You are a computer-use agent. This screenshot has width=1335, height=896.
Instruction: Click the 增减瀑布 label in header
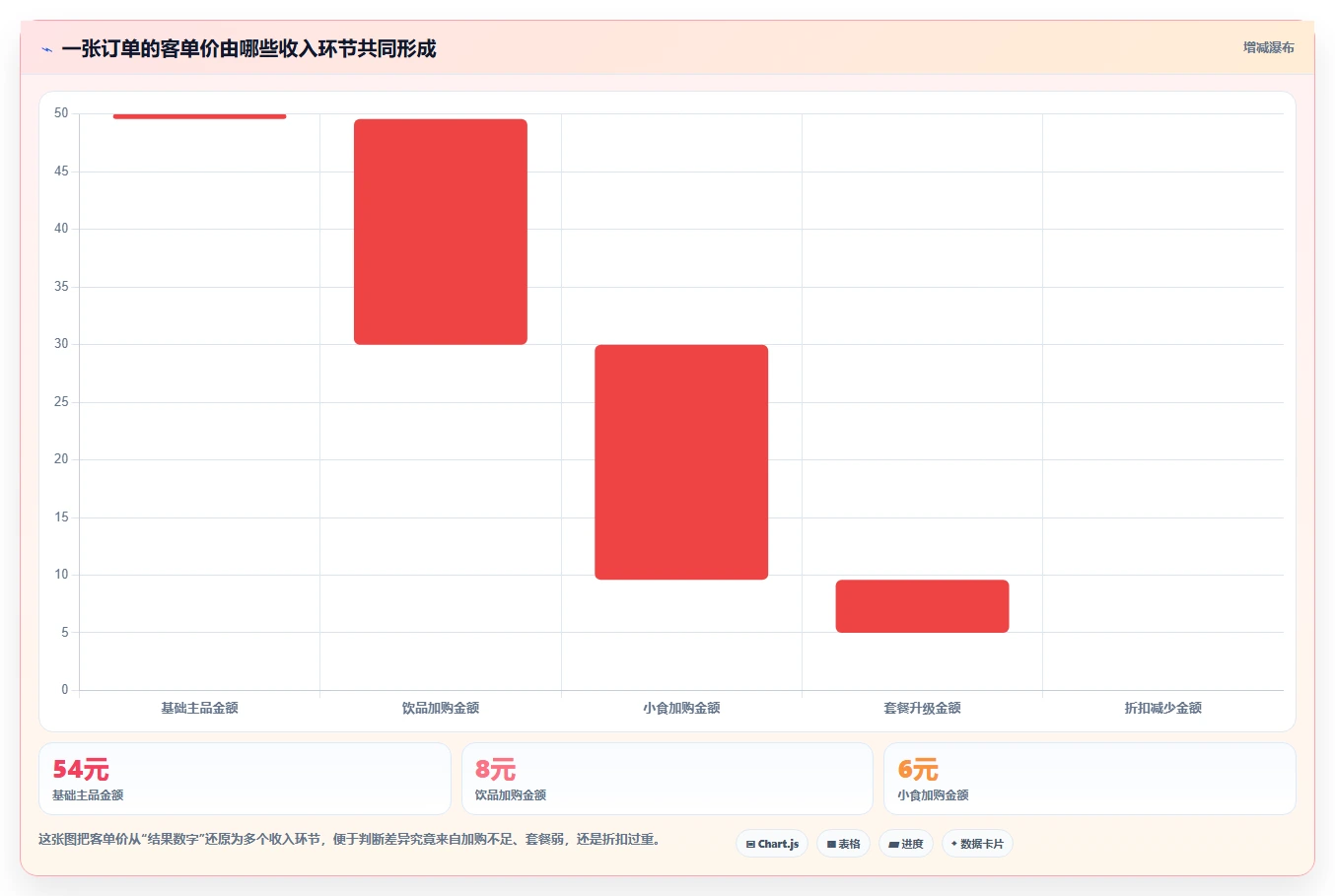click(x=1268, y=47)
